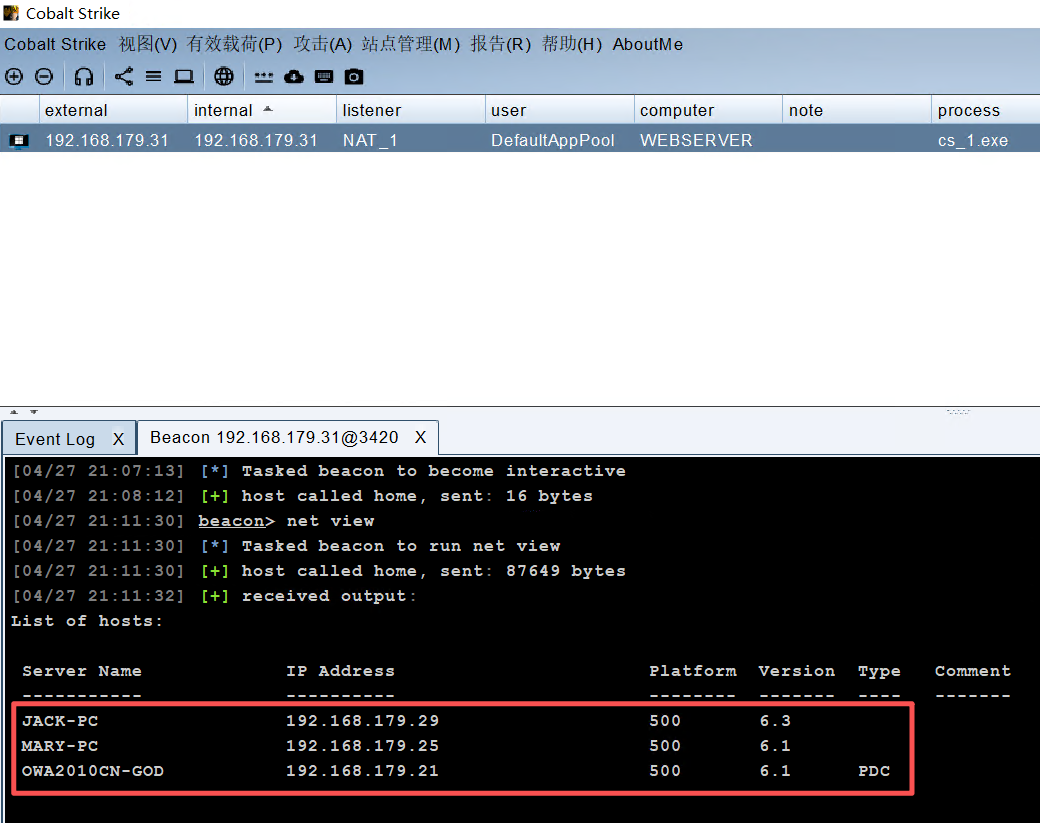Show the targets view laptop icon
This screenshot has width=1040, height=823.
coord(184,77)
